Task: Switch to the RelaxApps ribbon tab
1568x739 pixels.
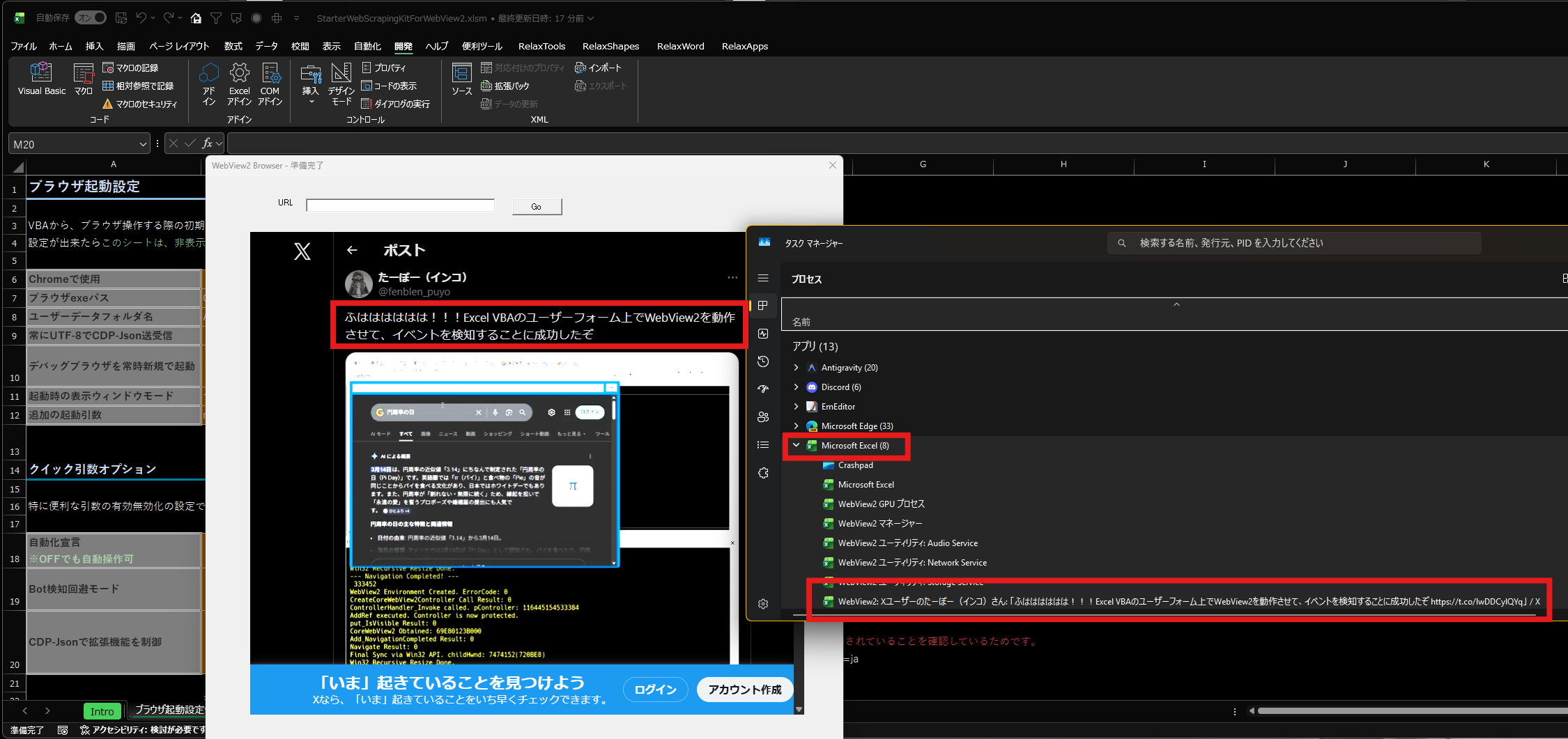Action: (x=744, y=46)
